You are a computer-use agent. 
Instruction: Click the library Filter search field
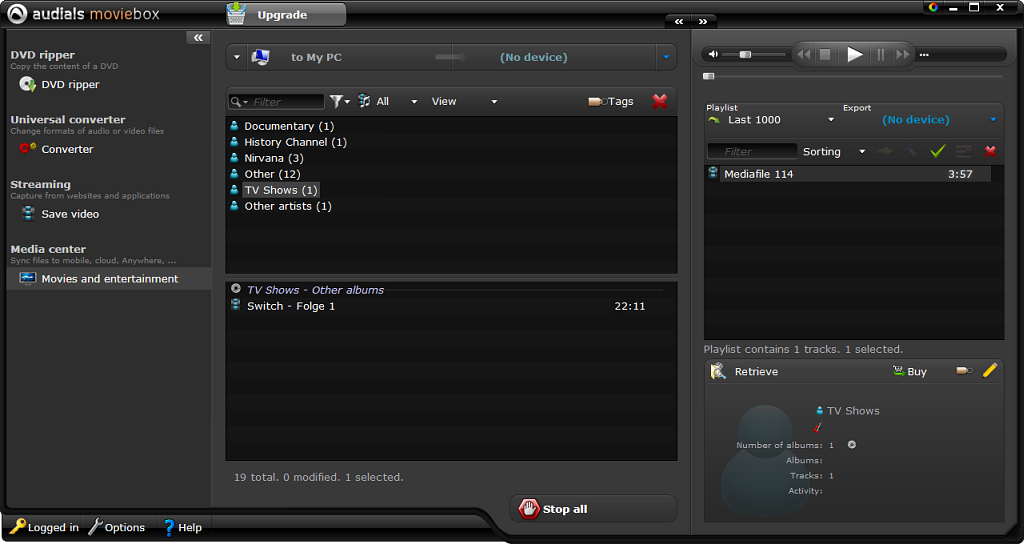(276, 102)
